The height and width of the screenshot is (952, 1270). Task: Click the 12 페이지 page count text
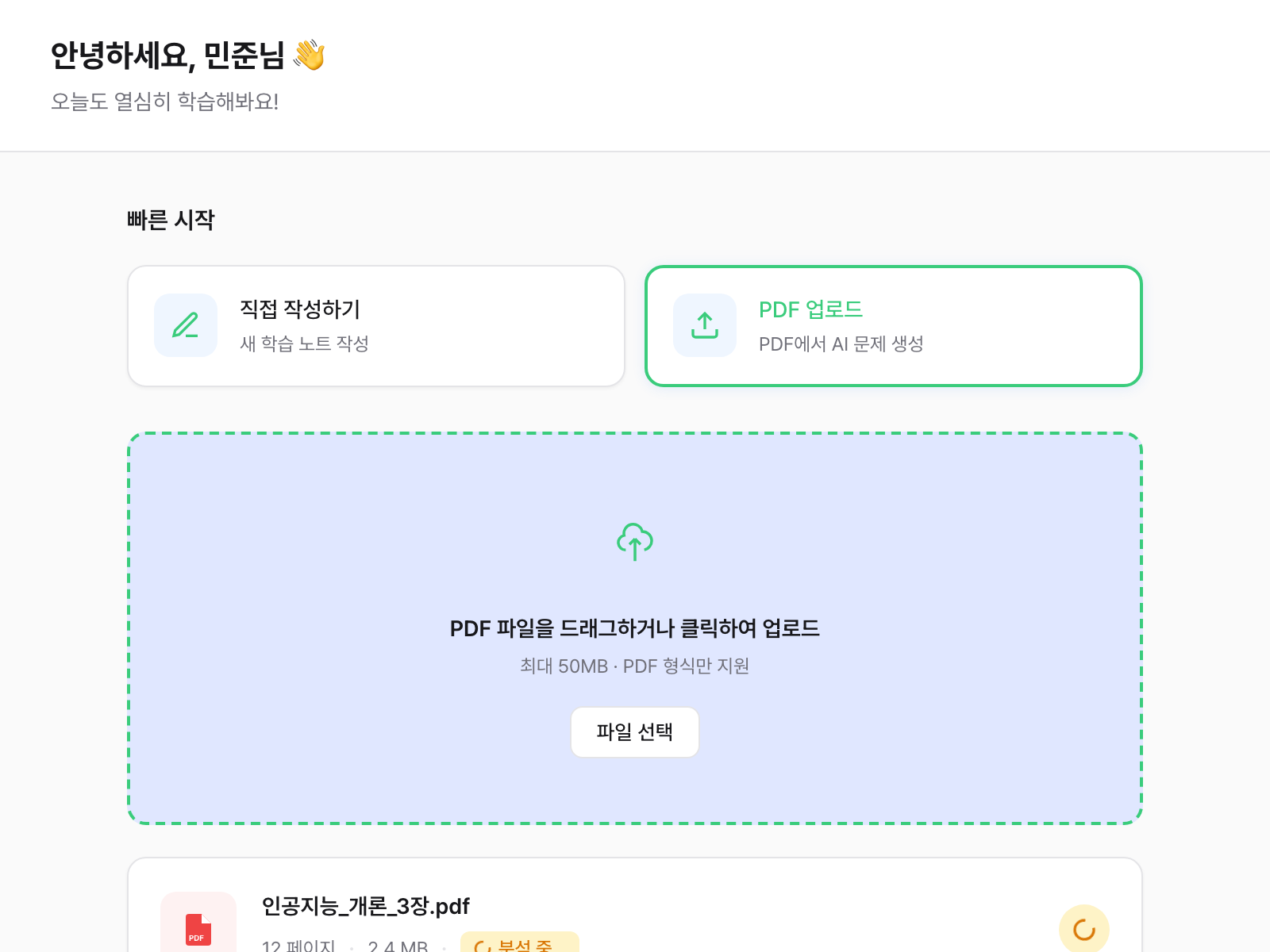pyautogui.click(x=298, y=946)
